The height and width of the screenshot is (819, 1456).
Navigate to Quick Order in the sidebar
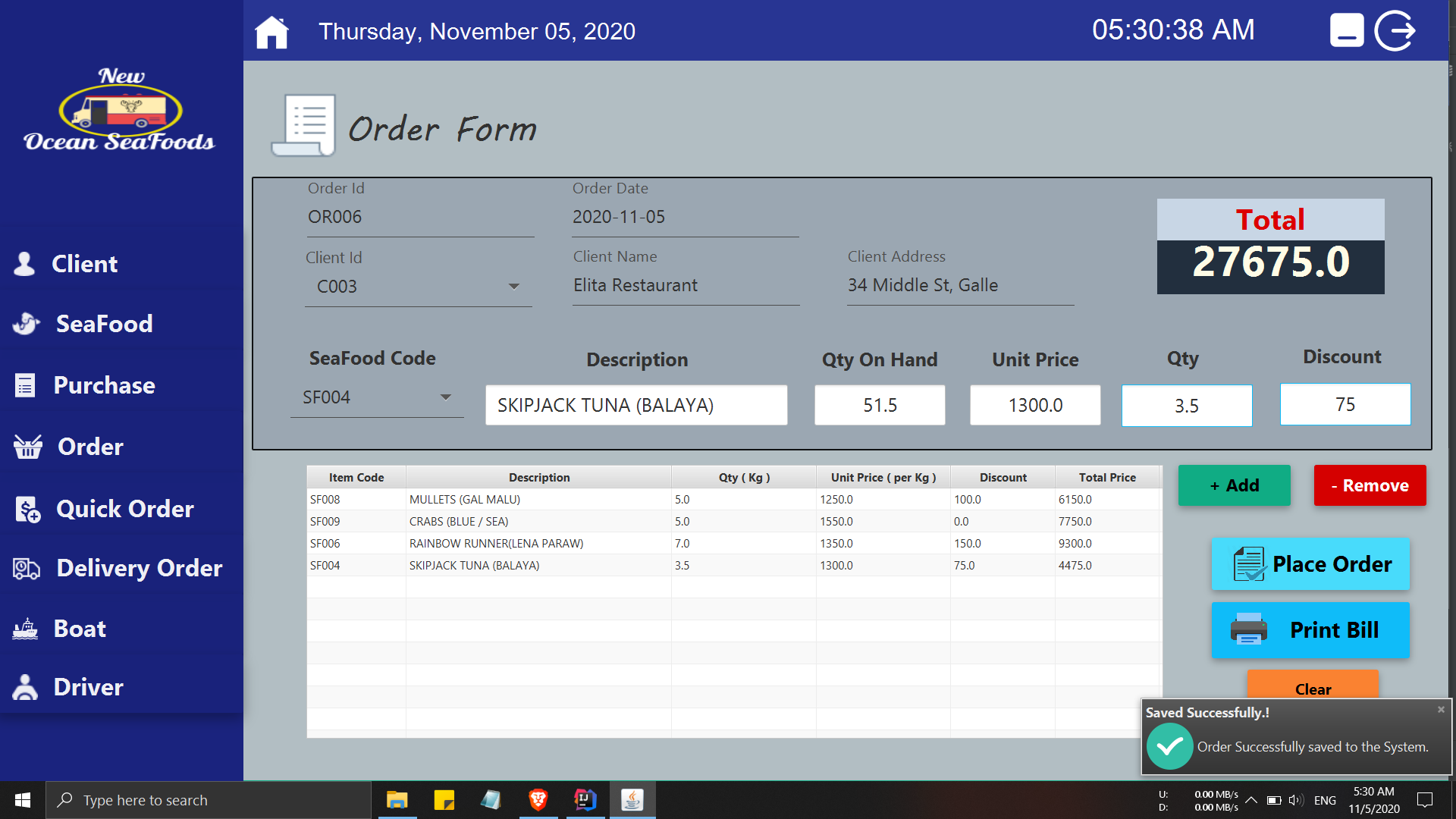[124, 508]
